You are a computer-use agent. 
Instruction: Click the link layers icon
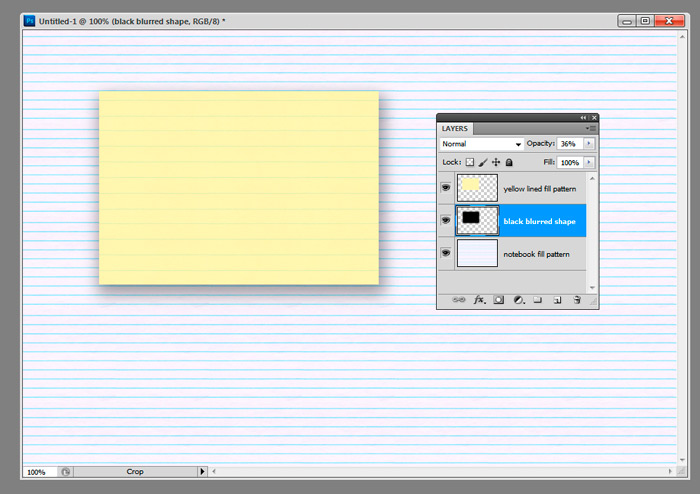[x=459, y=299]
